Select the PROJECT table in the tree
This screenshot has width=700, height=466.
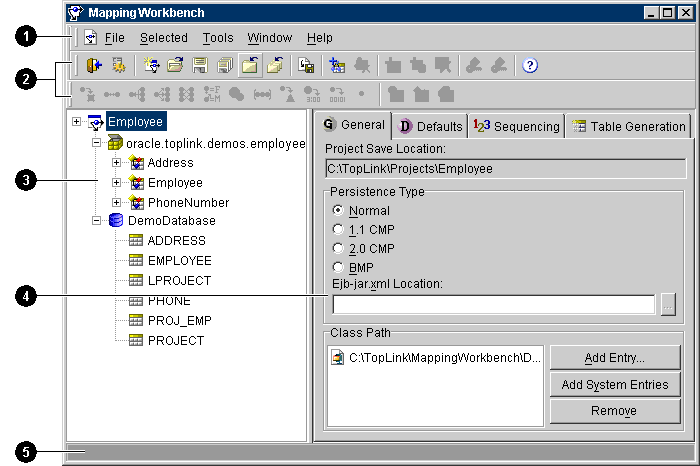[x=176, y=341]
